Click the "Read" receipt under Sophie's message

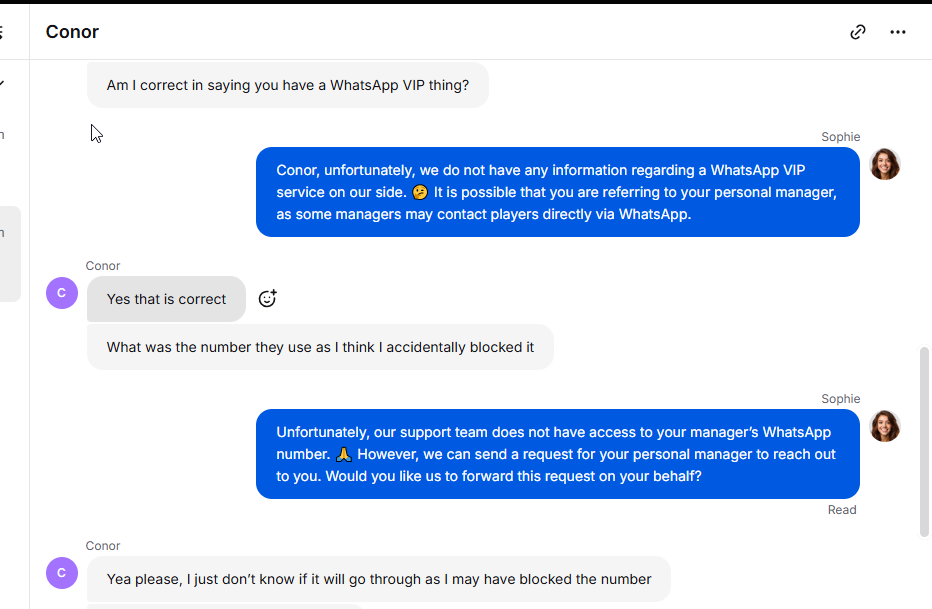point(842,510)
